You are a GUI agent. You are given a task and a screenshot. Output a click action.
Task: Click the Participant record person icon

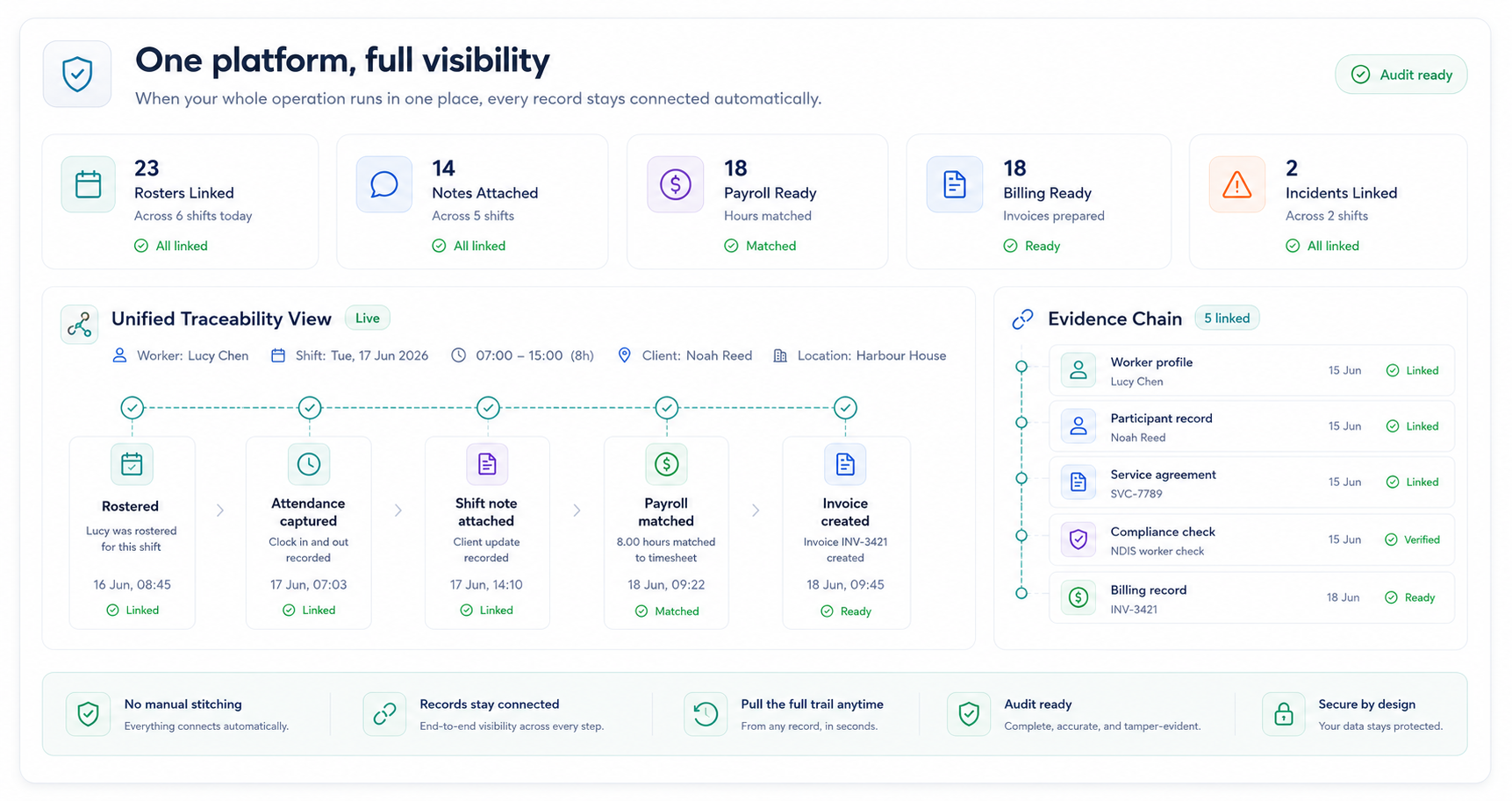(x=1078, y=426)
